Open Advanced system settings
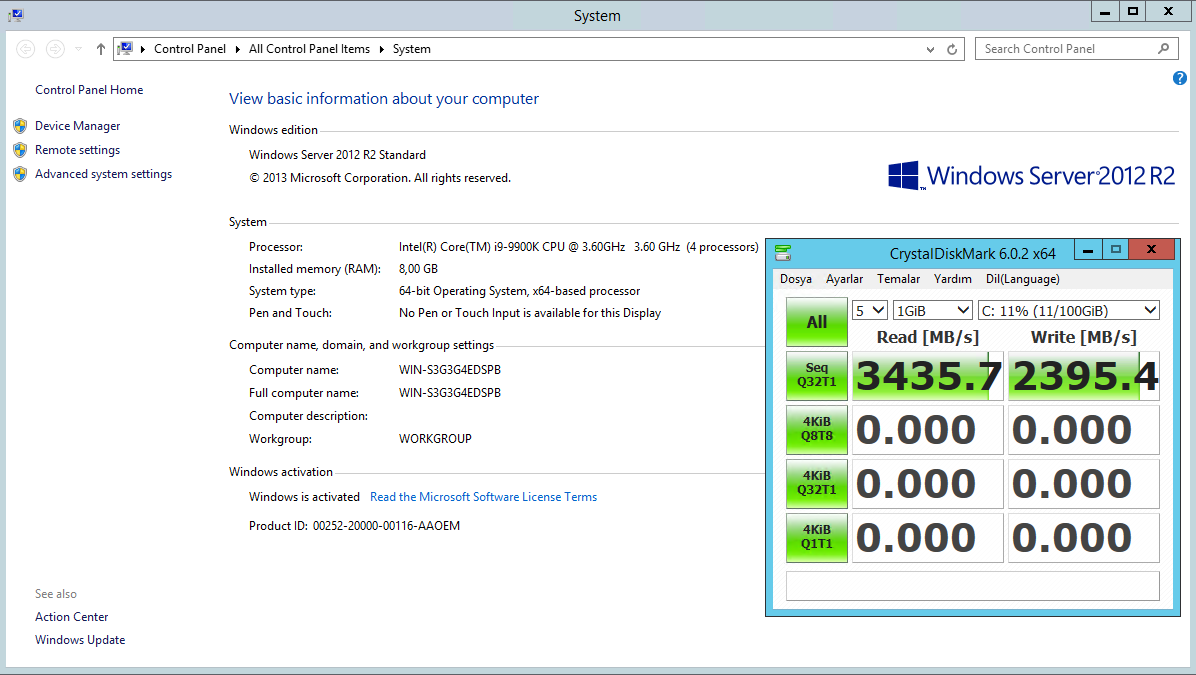This screenshot has height=675, width=1196. click(104, 174)
